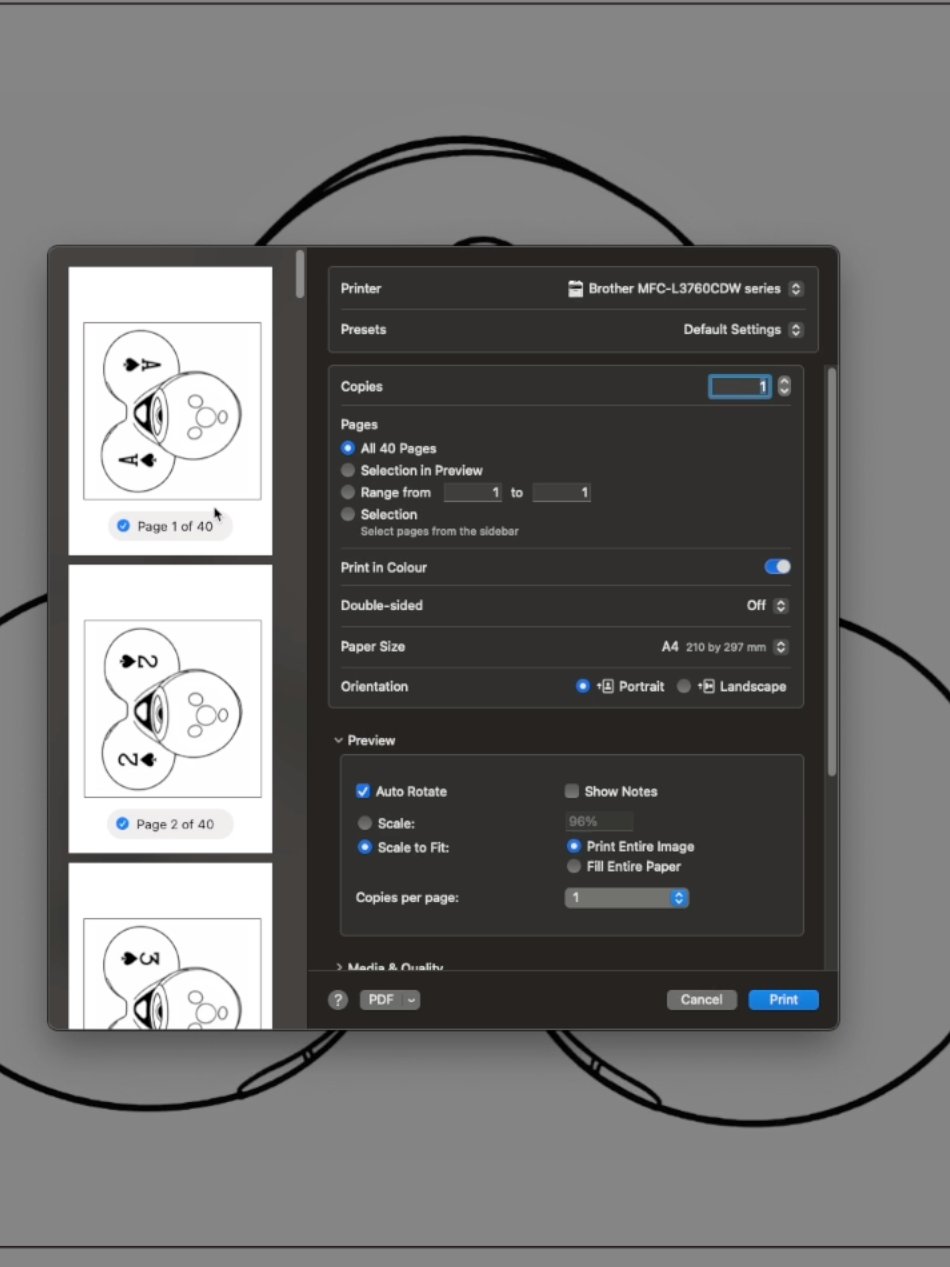Select Page 3 three of spades thumbnail

coord(172,973)
